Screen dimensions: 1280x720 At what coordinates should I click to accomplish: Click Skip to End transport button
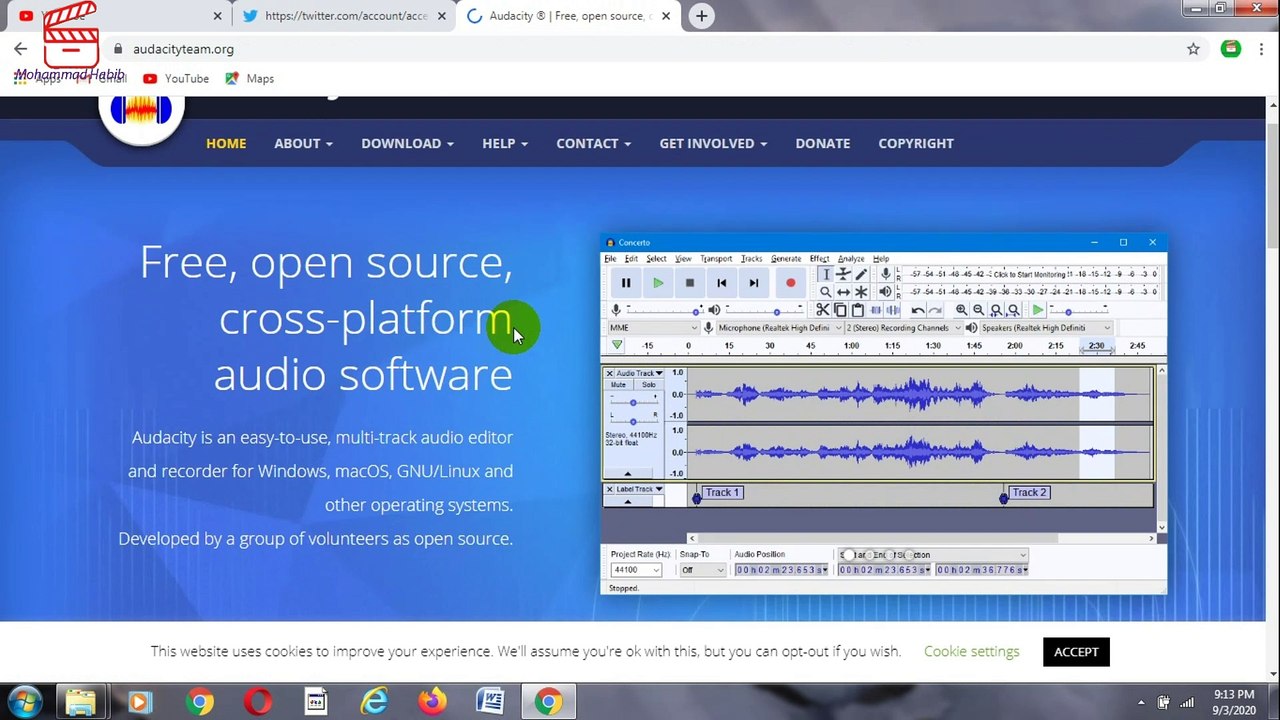(x=753, y=283)
